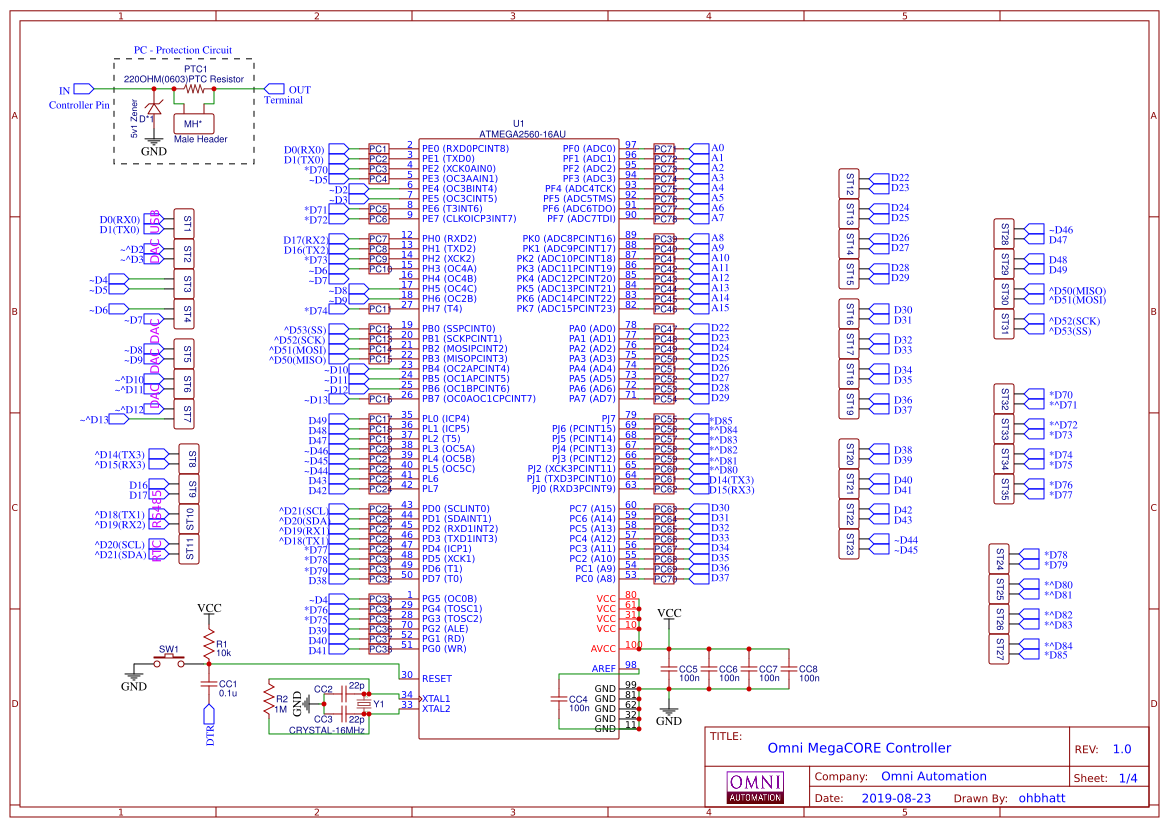The width and height of the screenshot is (1169, 827).
Task: Click the Omni MegaCORE Controller title text
Action: [x=859, y=748]
